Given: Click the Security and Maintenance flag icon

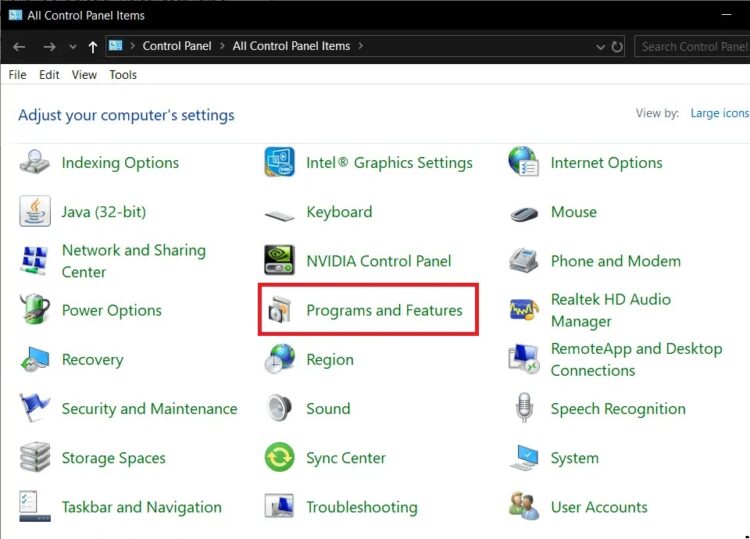Looking at the screenshot, I should pyautogui.click(x=35, y=409).
